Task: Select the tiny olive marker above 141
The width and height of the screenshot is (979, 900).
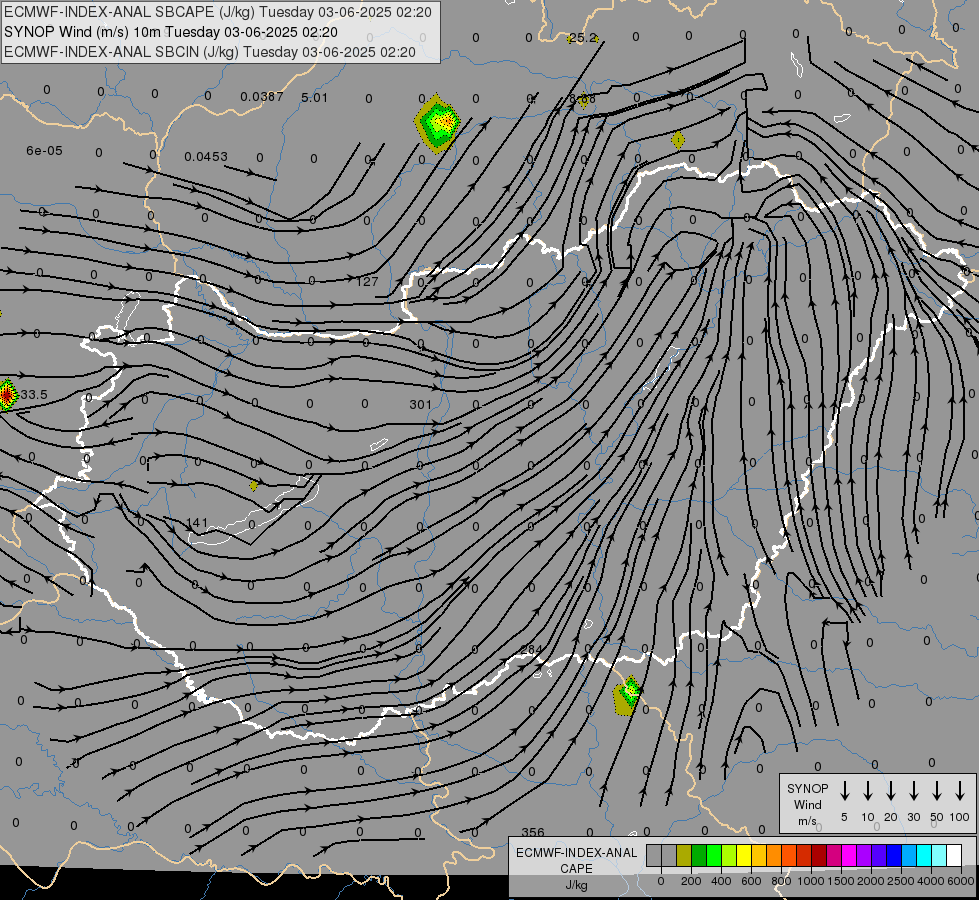Action: tap(253, 485)
